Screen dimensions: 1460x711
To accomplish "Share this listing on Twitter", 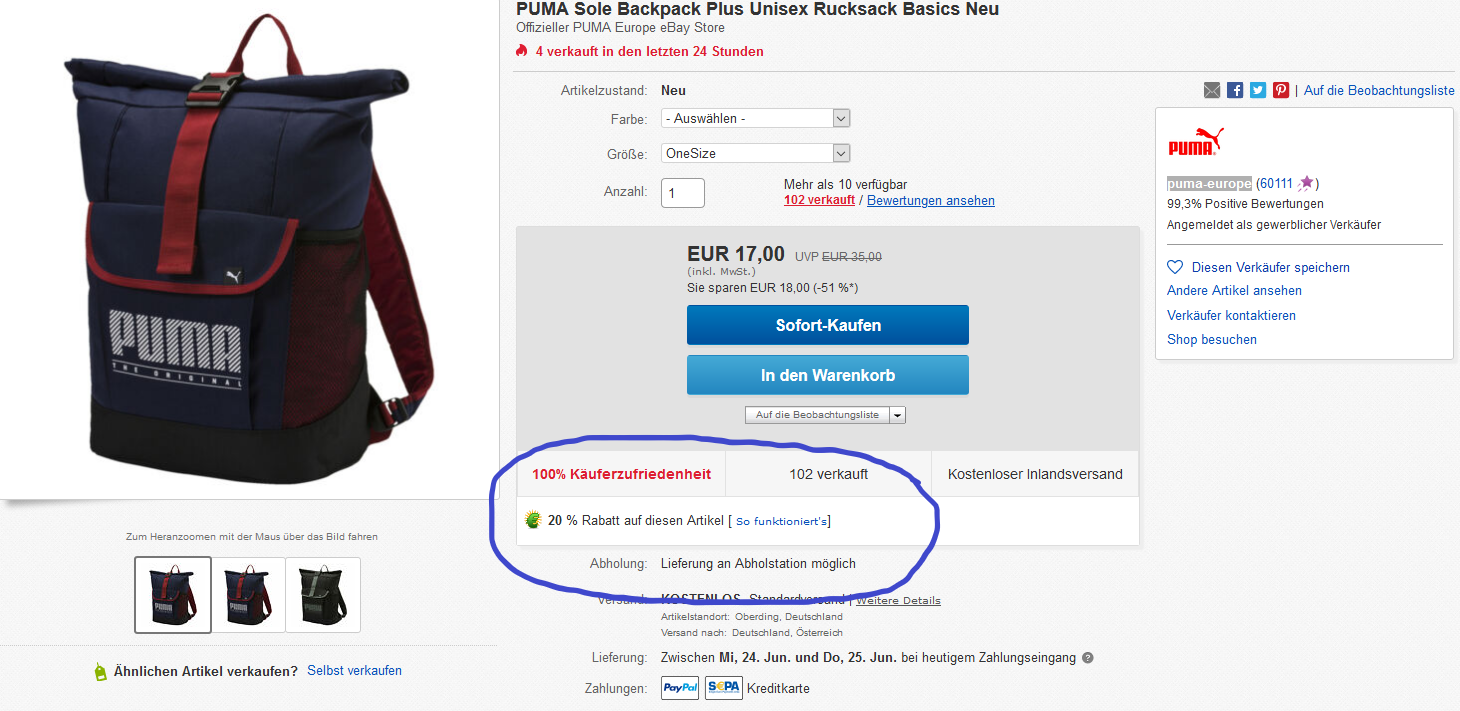I will [x=1258, y=90].
